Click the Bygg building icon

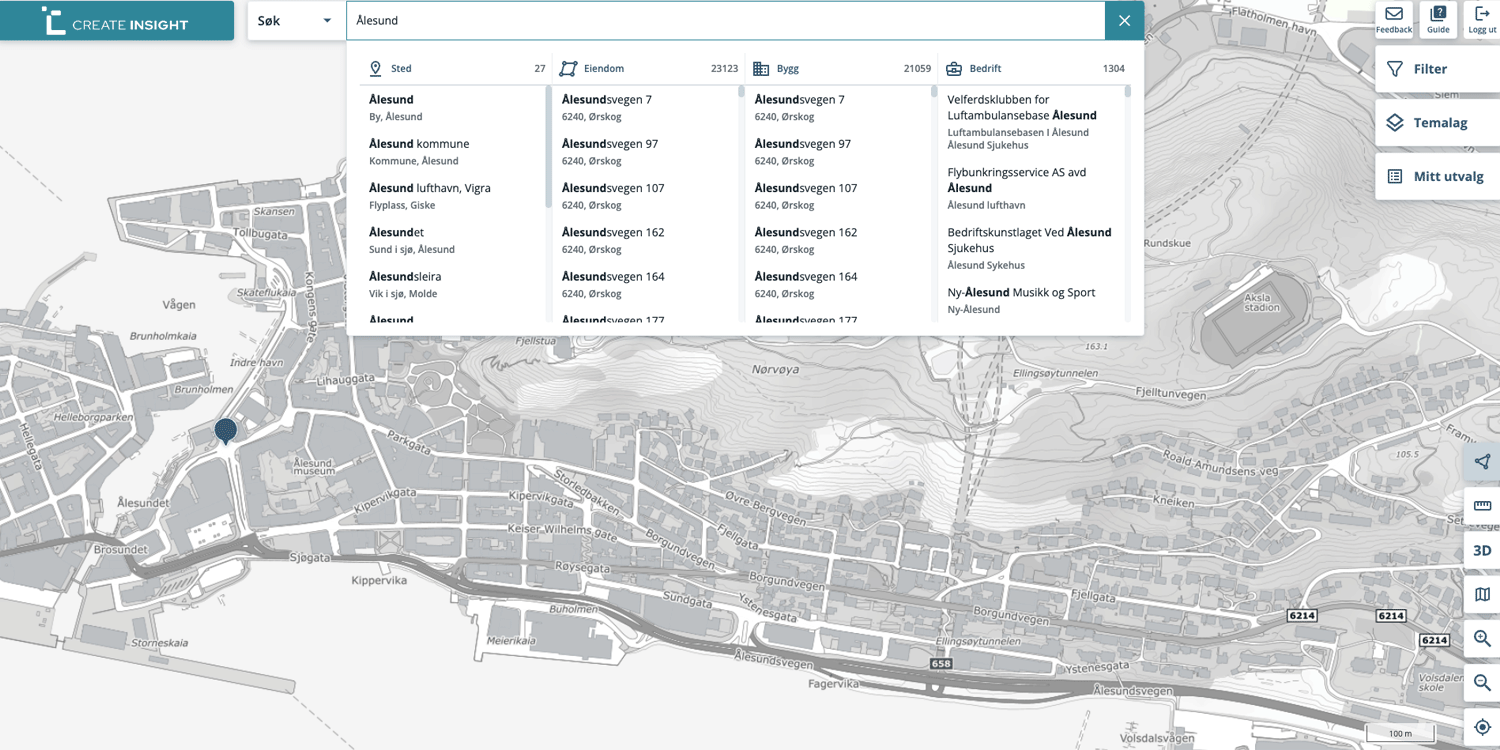[761, 69]
